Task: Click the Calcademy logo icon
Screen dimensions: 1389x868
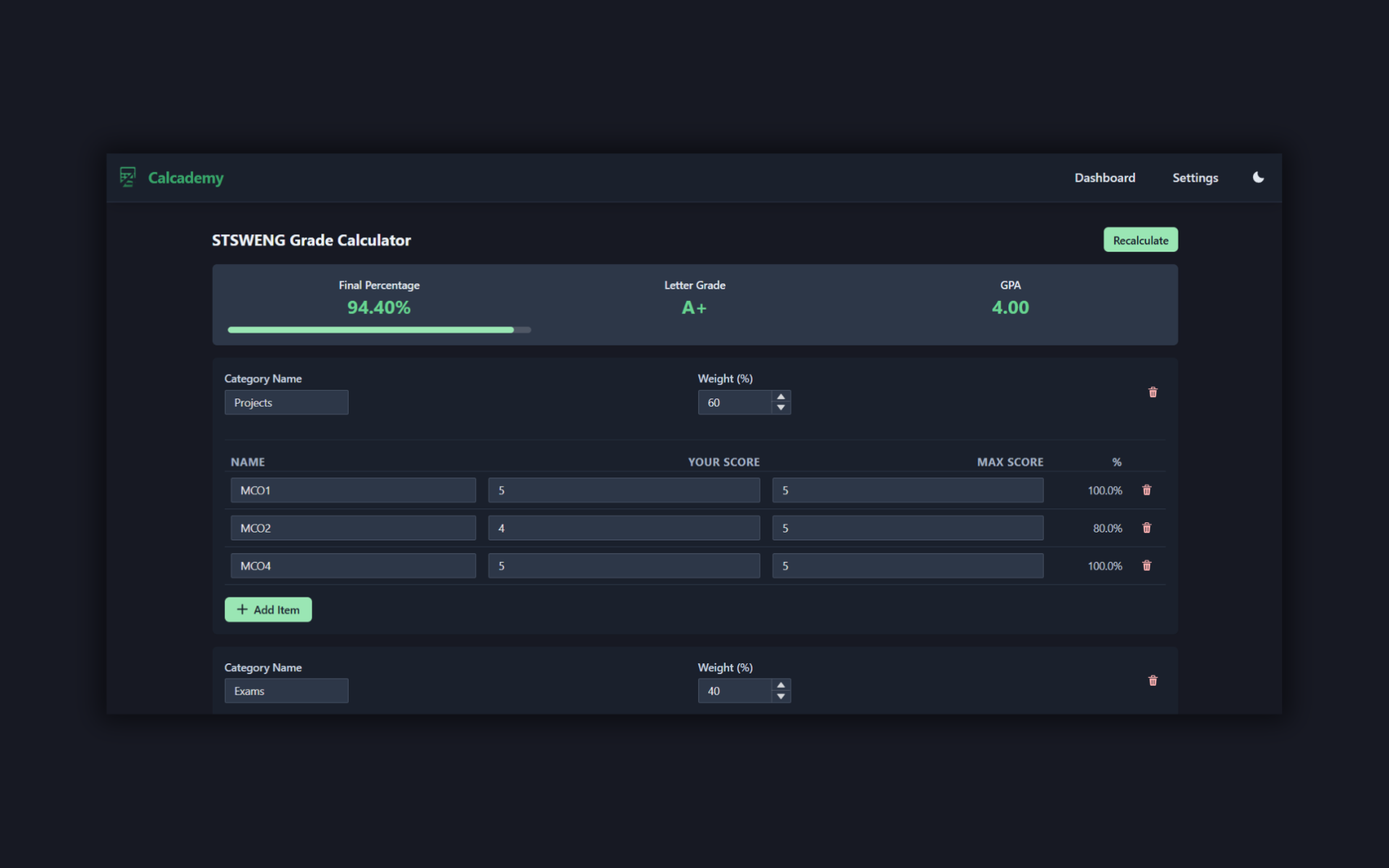Action: [128, 177]
